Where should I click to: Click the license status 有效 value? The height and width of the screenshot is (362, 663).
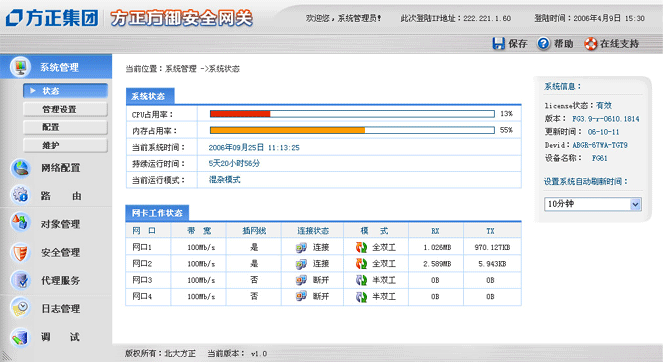point(604,105)
